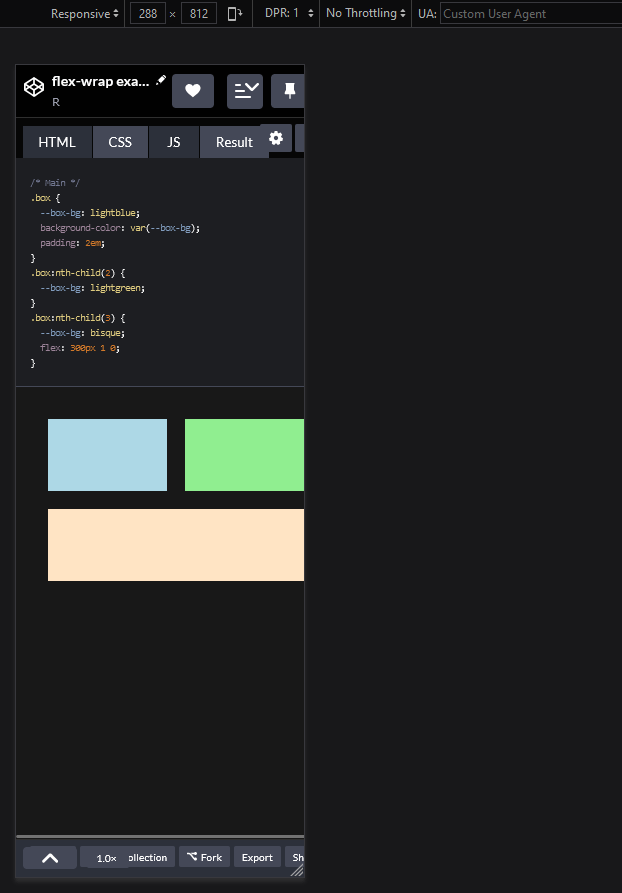Click the '--box-bg: lightgreen;' code line
Image resolution: width=622 pixels, height=893 pixels.
click(93, 288)
